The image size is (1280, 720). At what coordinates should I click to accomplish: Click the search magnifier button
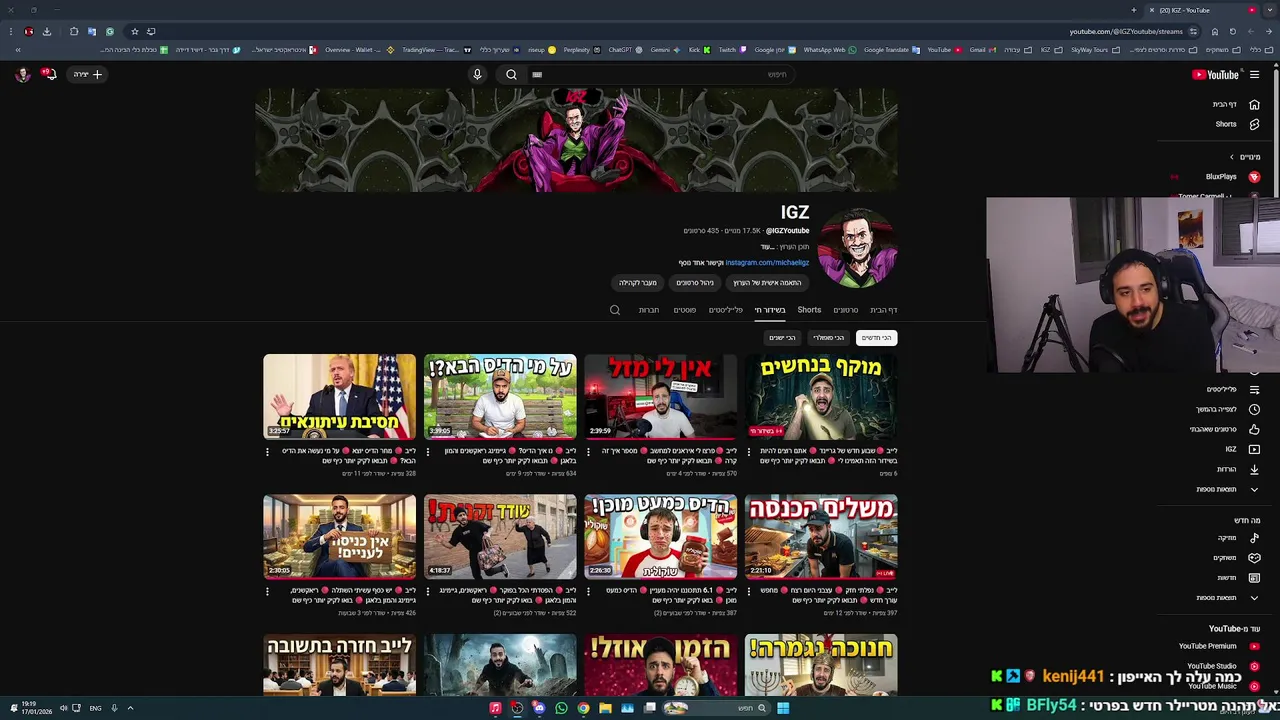(511, 74)
